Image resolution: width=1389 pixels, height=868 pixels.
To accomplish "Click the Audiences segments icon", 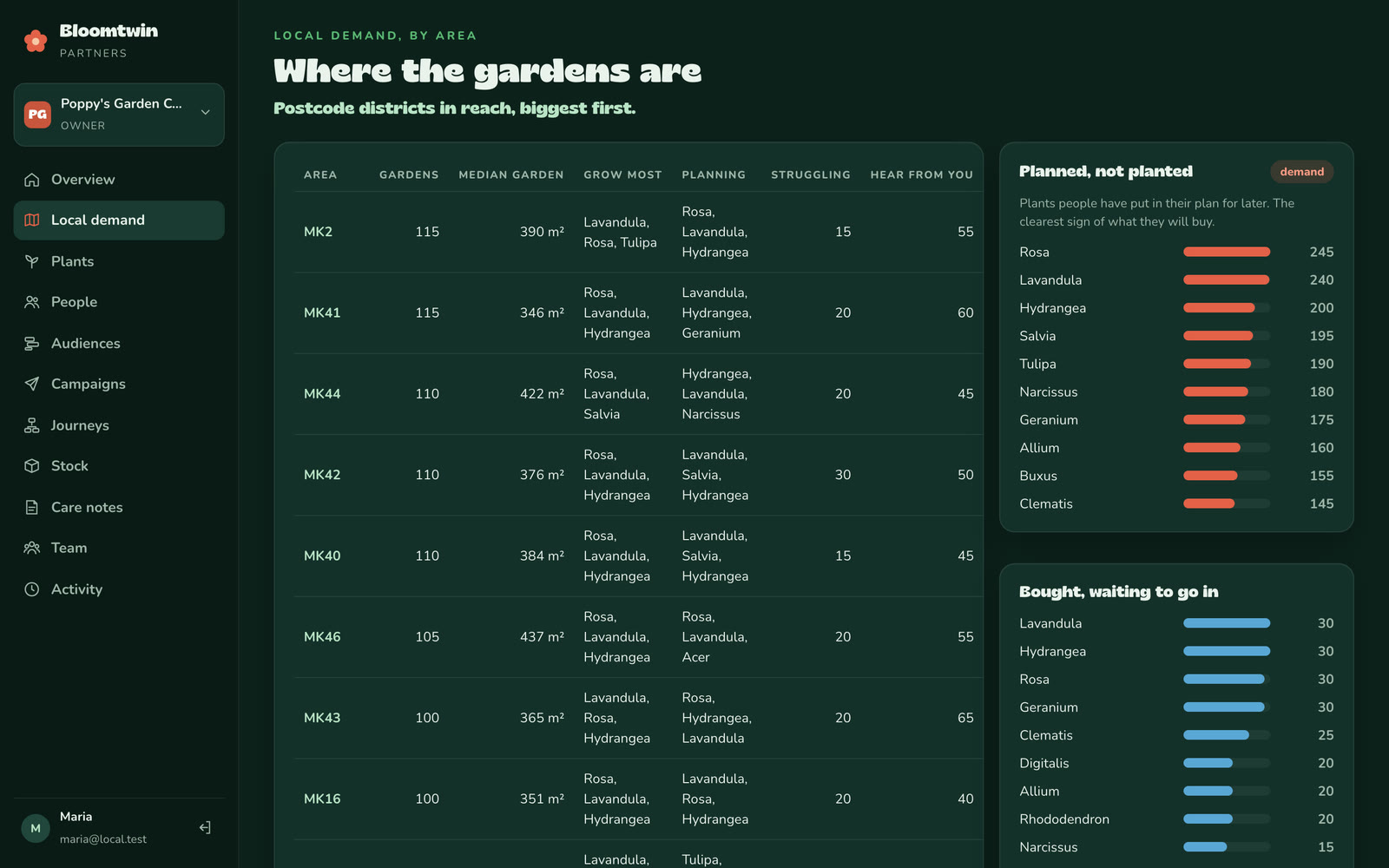I will coord(32,344).
